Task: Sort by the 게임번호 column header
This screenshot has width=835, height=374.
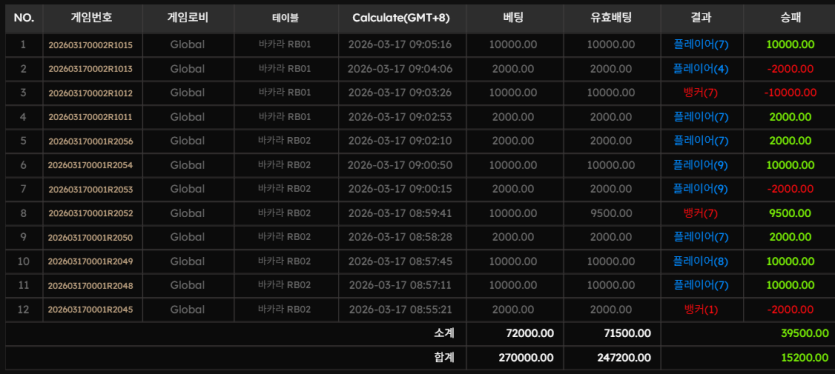Action: click(92, 18)
